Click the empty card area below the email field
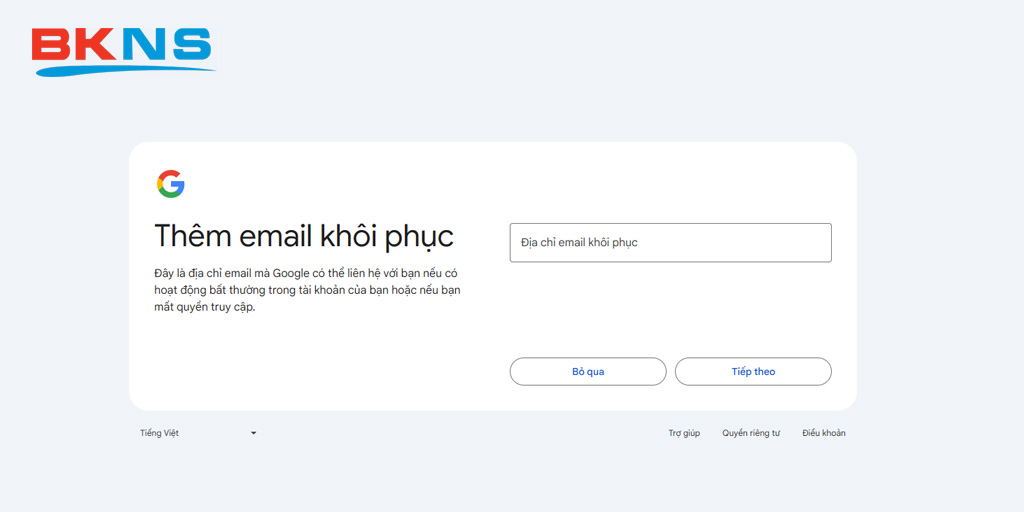This screenshot has width=1024, height=512. point(670,310)
